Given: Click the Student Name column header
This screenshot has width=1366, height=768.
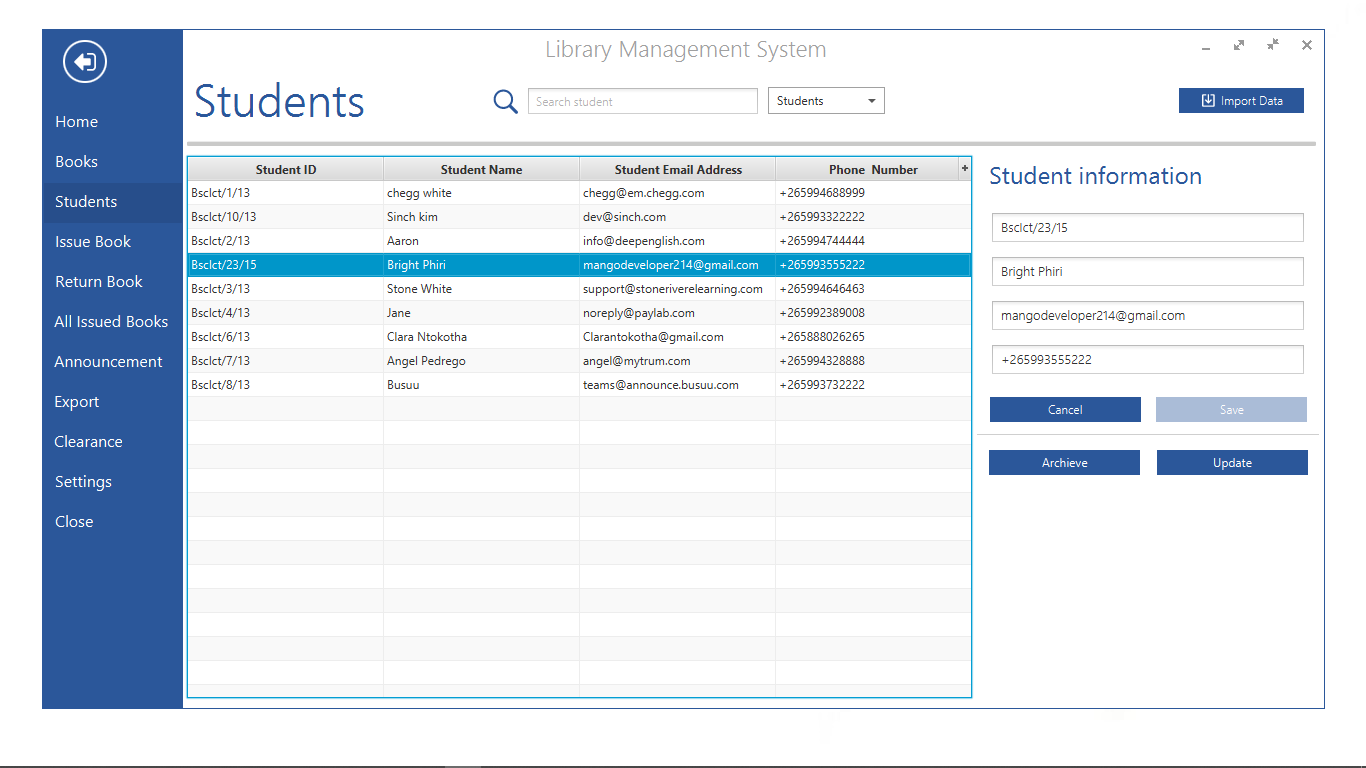Looking at the screenshot, I should click(x=481, y=169).
